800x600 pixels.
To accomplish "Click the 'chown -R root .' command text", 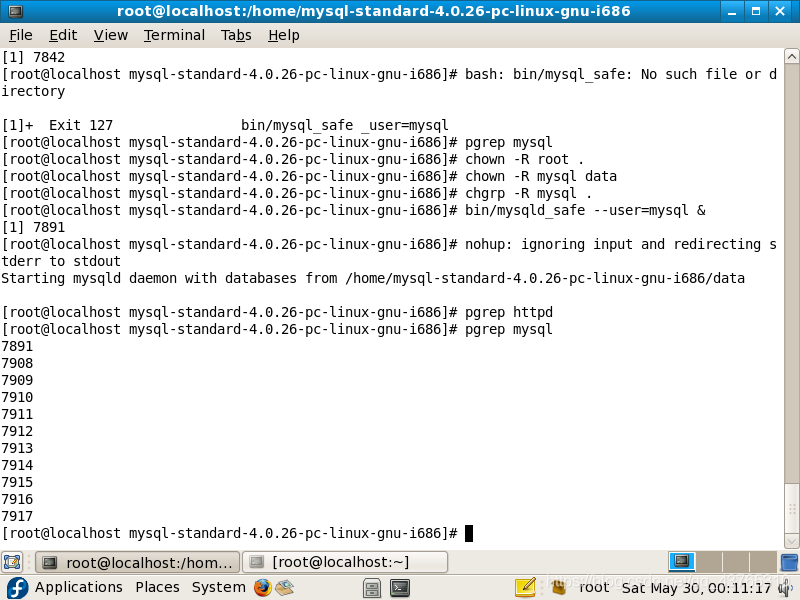I will click(x=524, y=159).
